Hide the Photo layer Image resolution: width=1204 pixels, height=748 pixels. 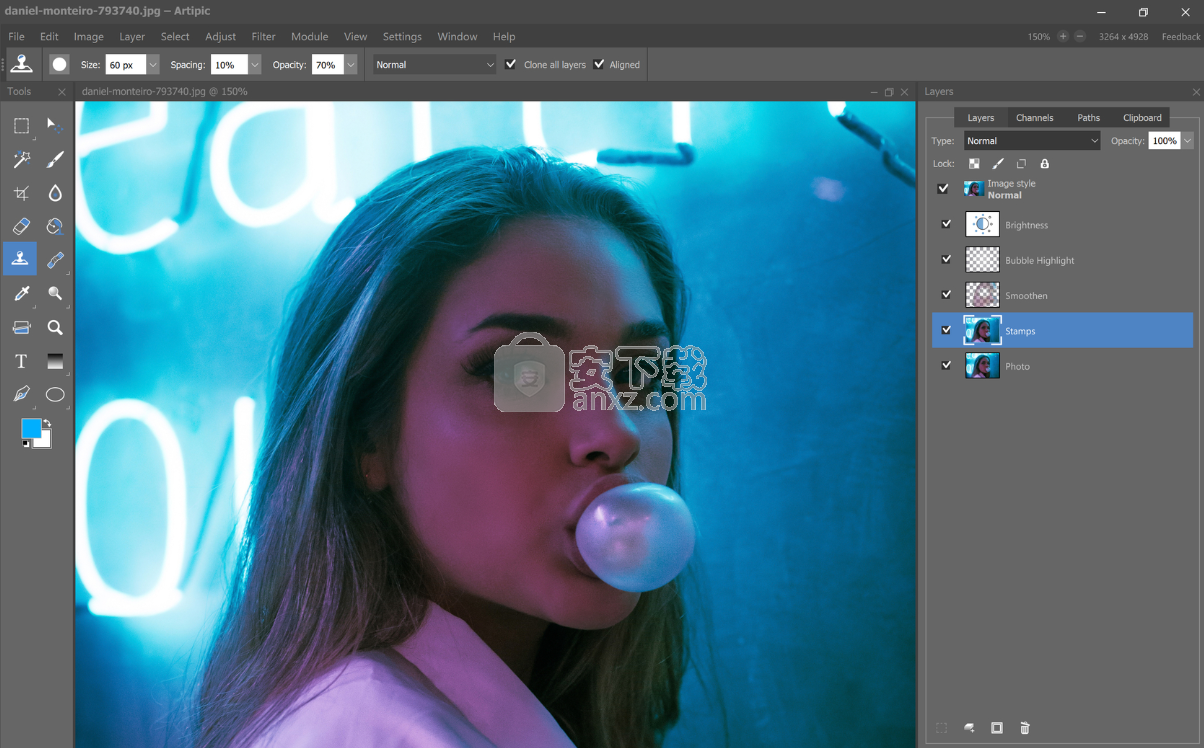(x=946, y=365)
